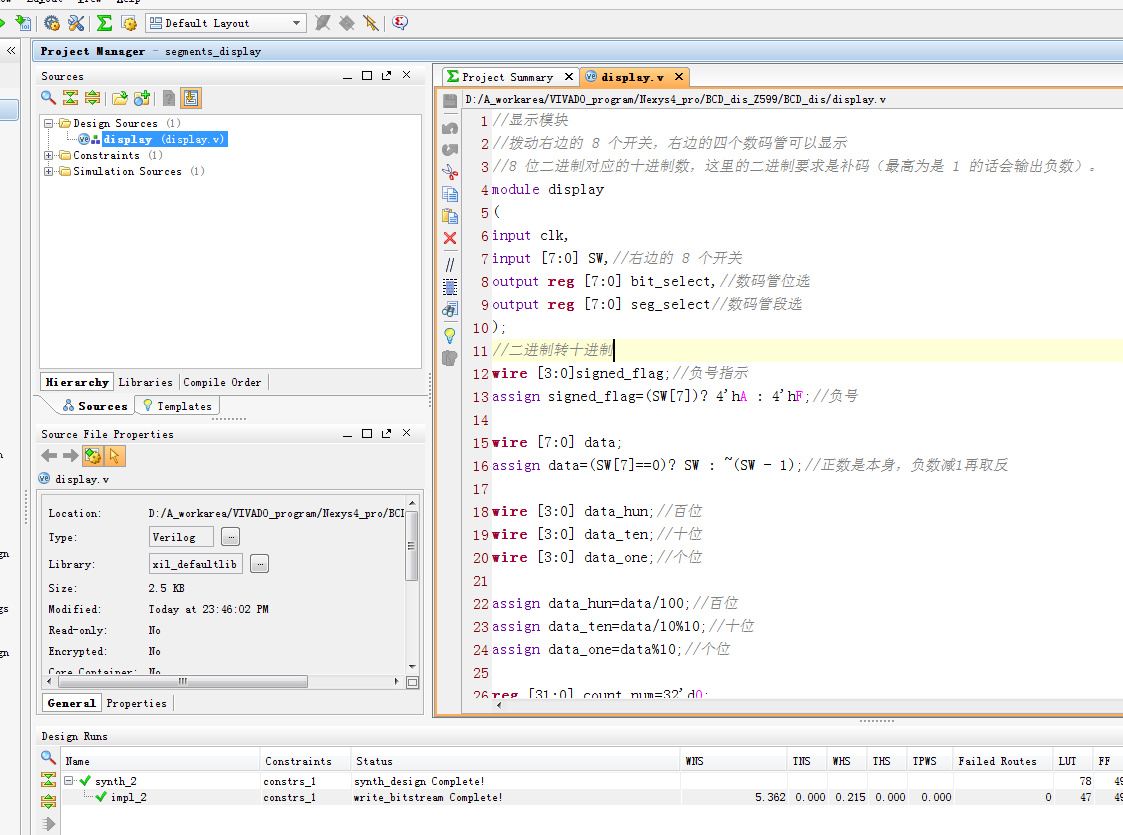Expand the Constraints folder

pyautogui.click(x=49, y=155)
